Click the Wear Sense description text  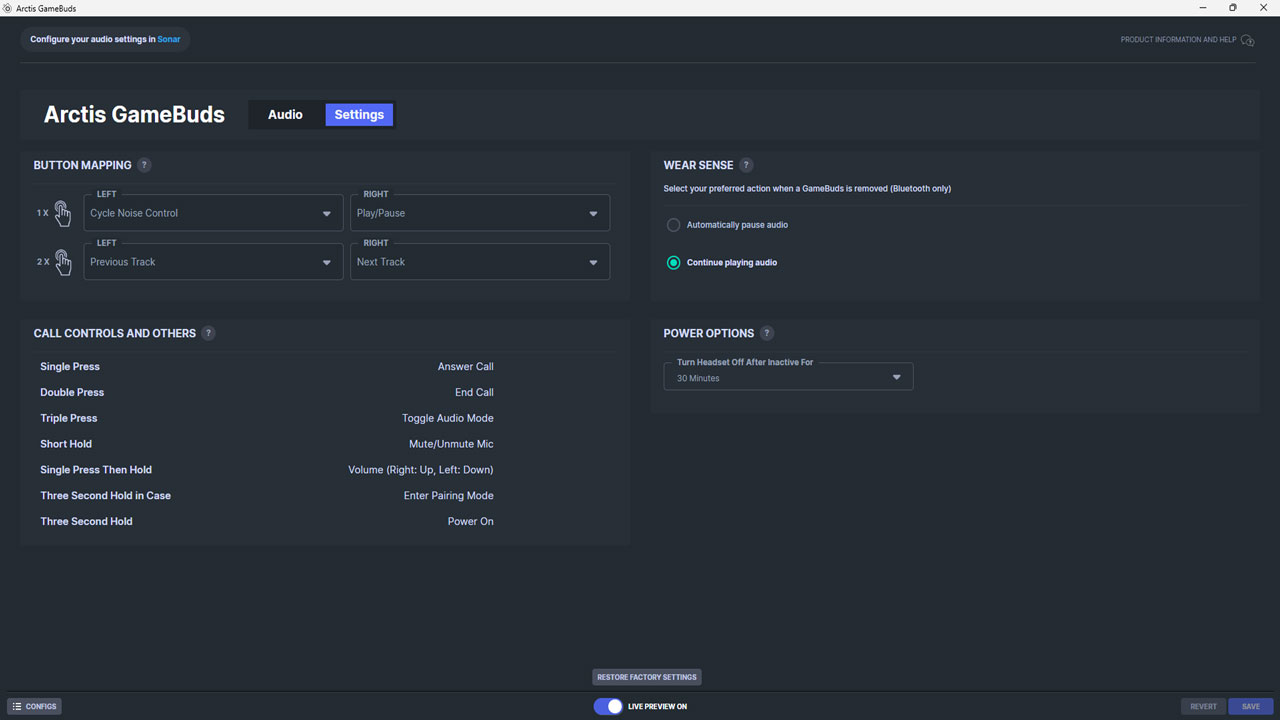[807, 189]
